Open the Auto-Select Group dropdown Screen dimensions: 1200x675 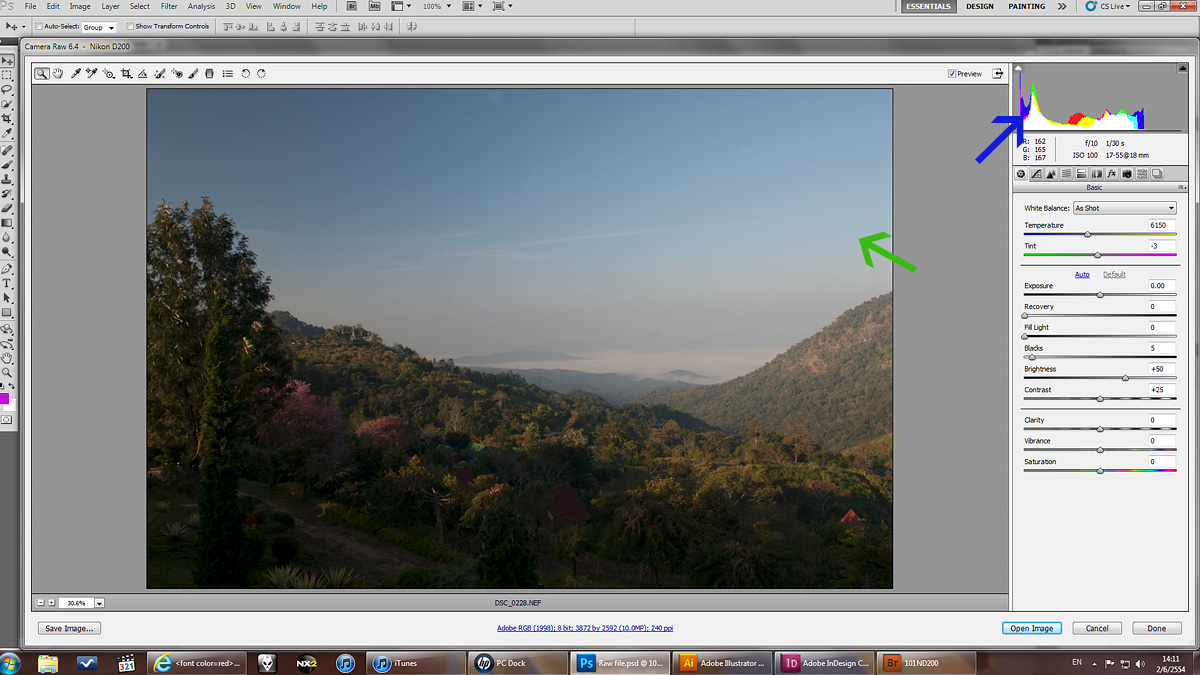98,27
